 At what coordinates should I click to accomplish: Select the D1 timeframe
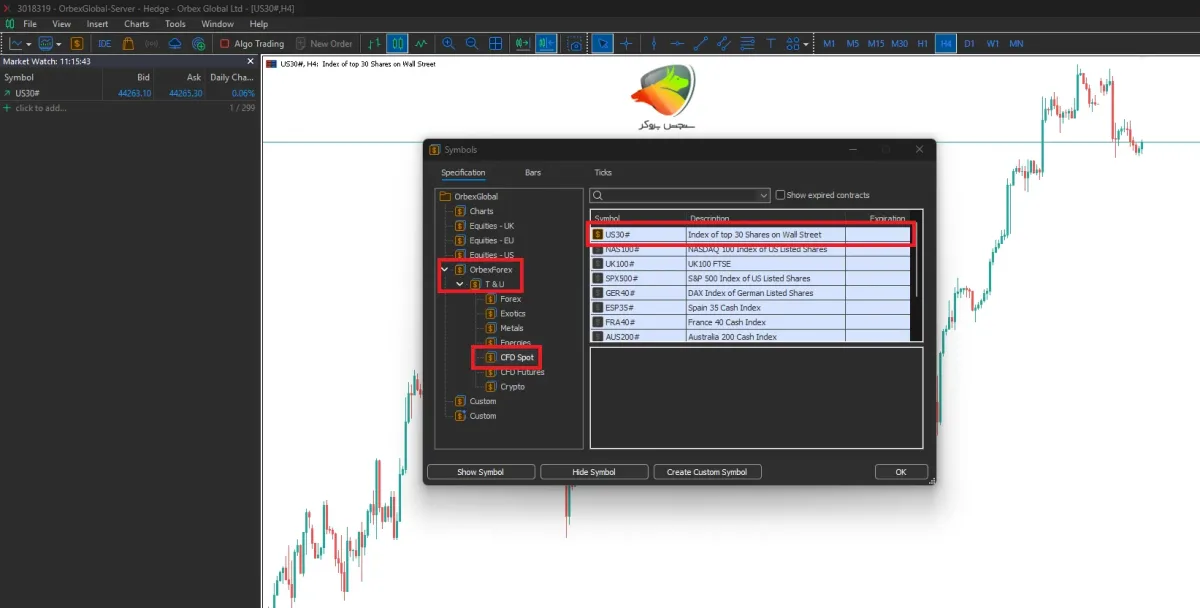click(969, 44)
